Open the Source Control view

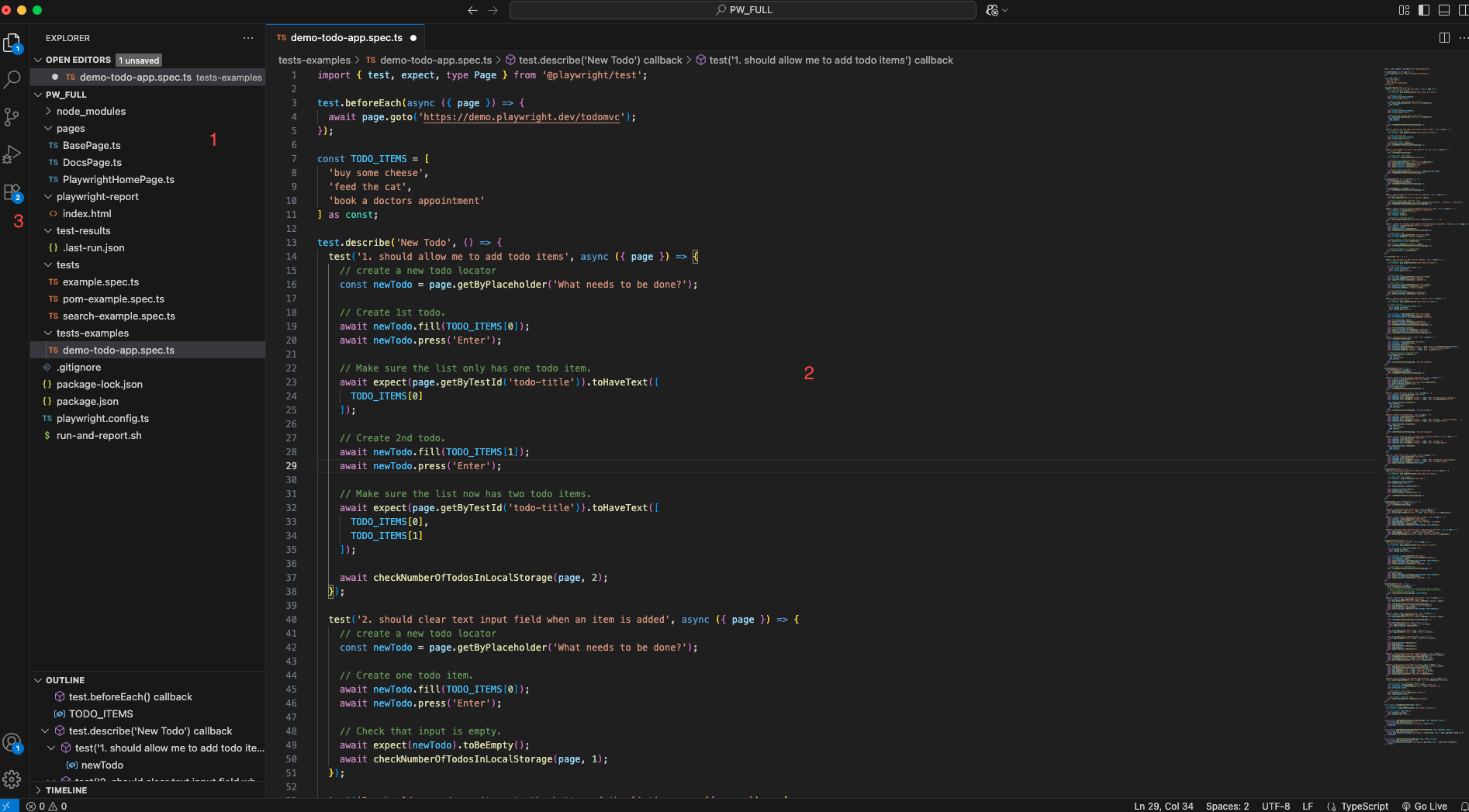[x=12, y=116]
